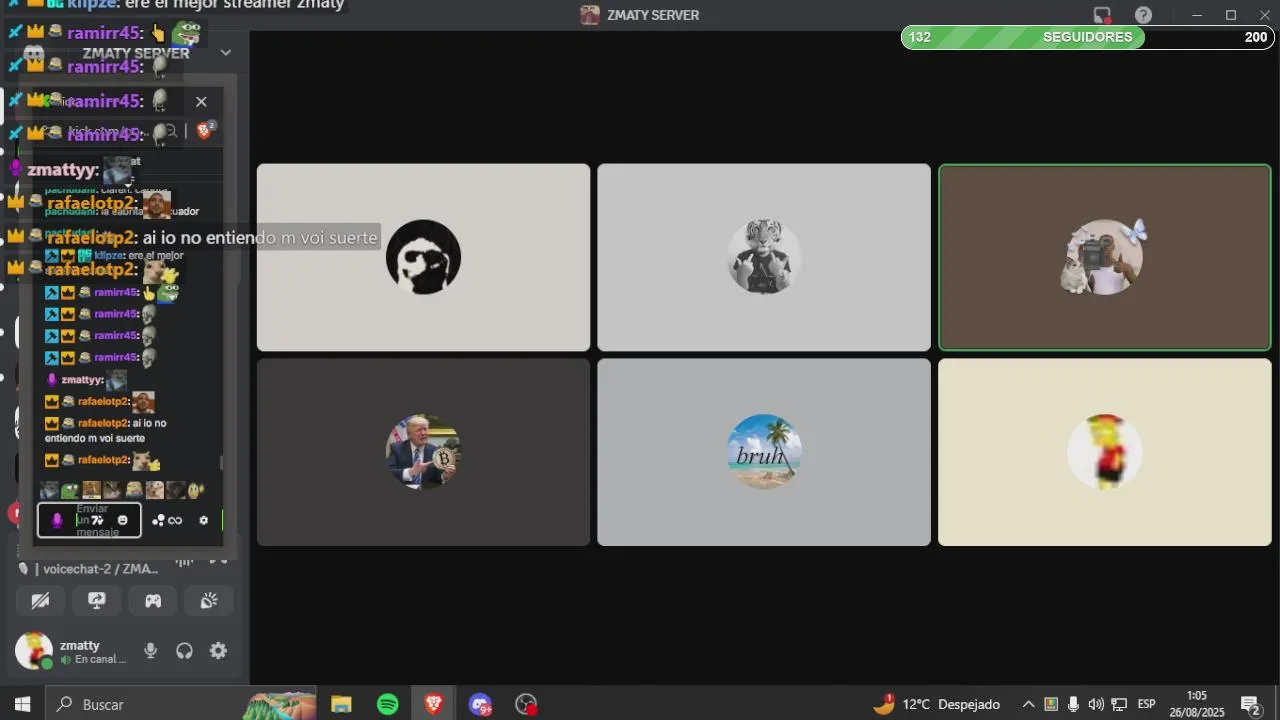Open network icon in system tray

1119,704
